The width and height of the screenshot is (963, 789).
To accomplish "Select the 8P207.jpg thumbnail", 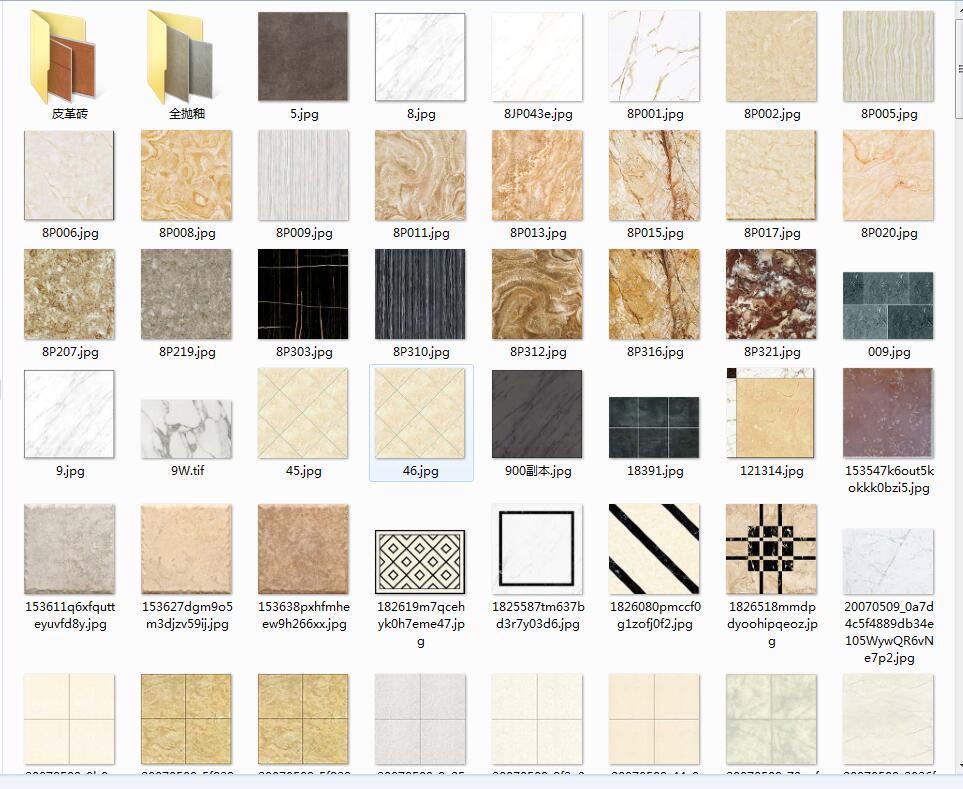I will pos(69,294).
